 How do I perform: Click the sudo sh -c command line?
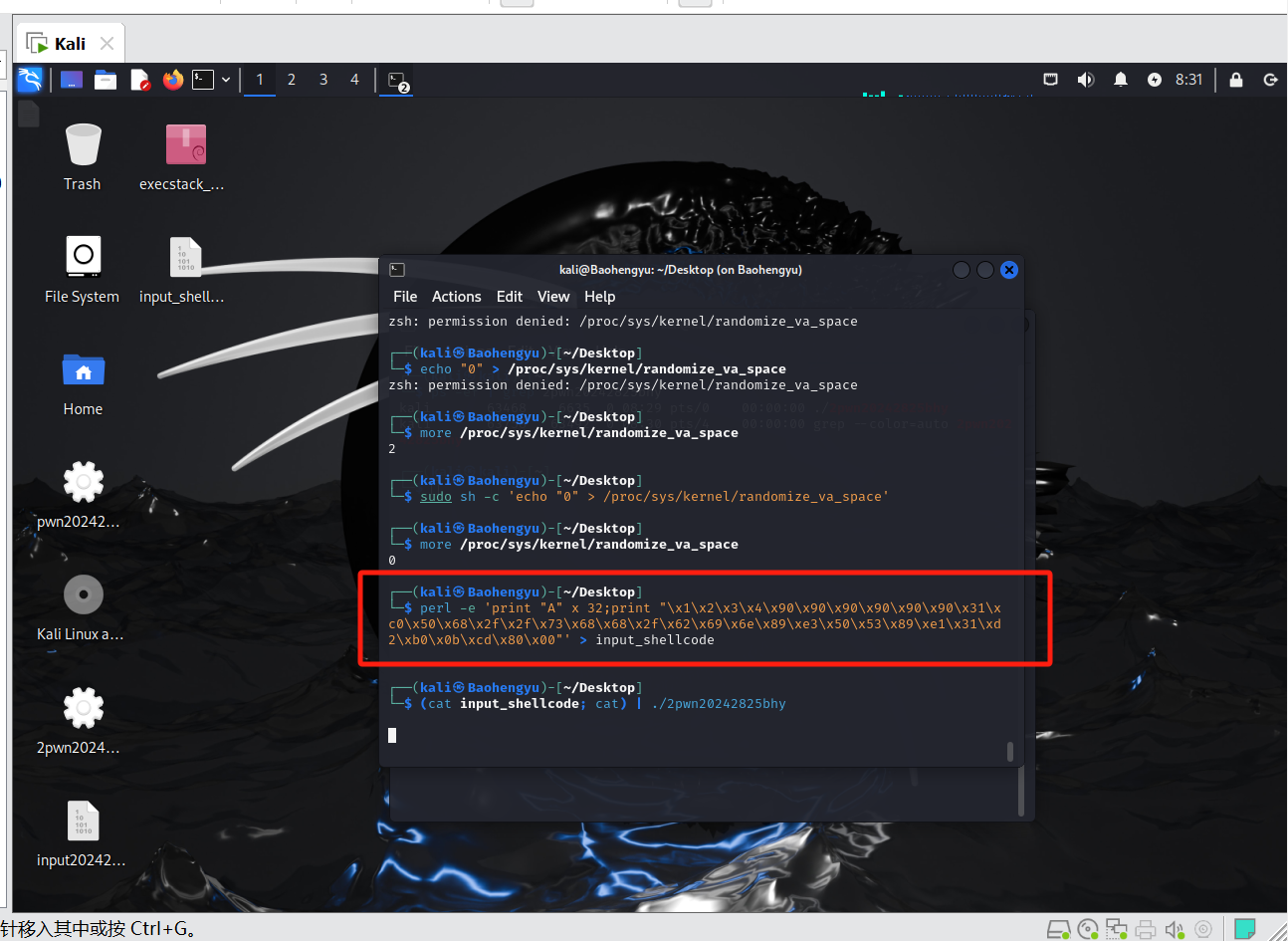(x=653, y=497)
